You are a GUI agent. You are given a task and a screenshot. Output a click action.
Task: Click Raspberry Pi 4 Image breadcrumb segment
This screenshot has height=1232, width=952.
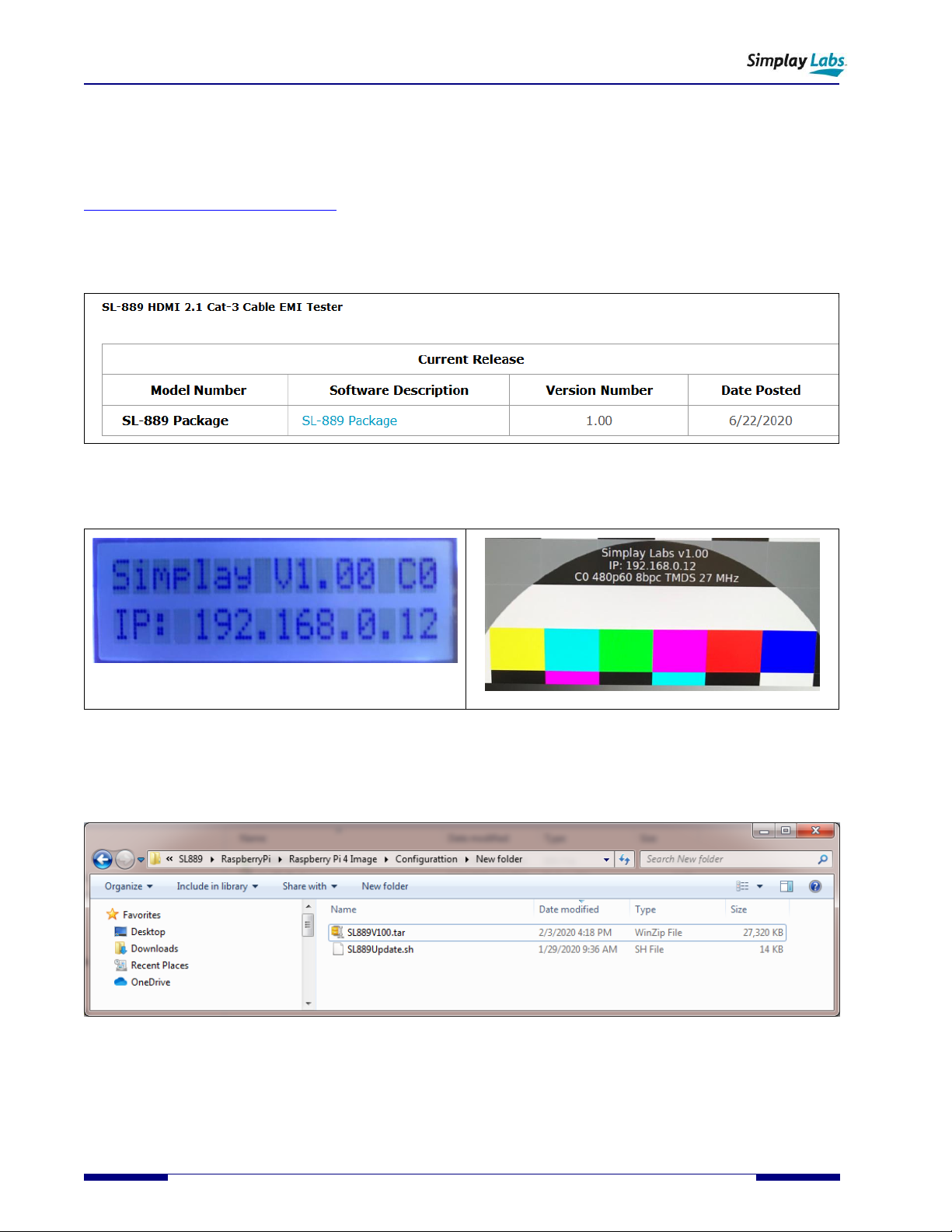pyautogui.click(x=333, y=859)
